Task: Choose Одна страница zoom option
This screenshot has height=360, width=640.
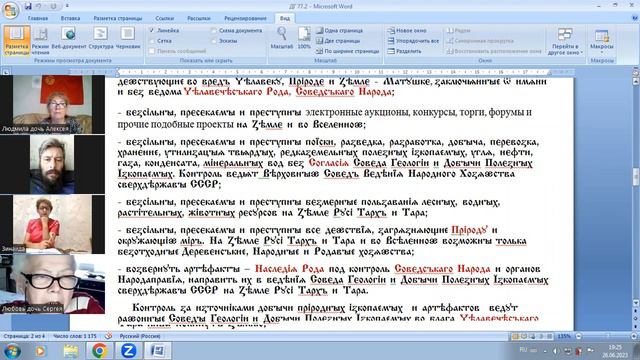Action: (340, 31)
